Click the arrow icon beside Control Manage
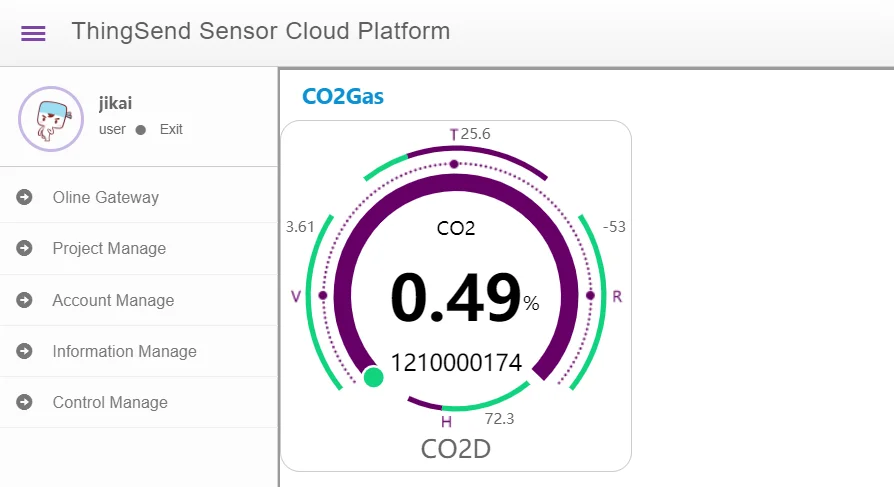Screen dimensions: 894x487 [25, 402]
